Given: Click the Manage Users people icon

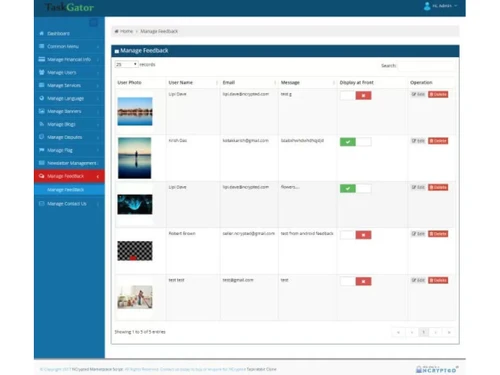Looking at the screenshot, I should (42, 72).
